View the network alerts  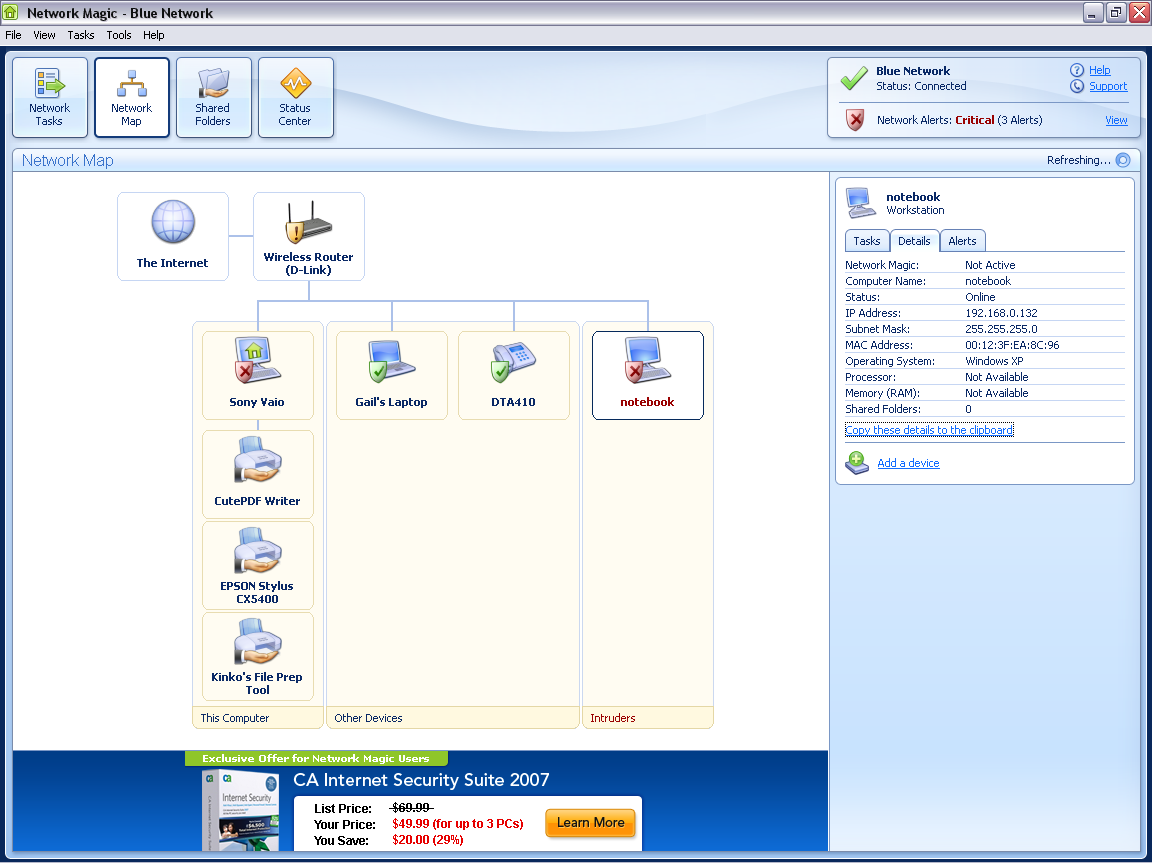pyautogui.click(x=1116, y=120)
